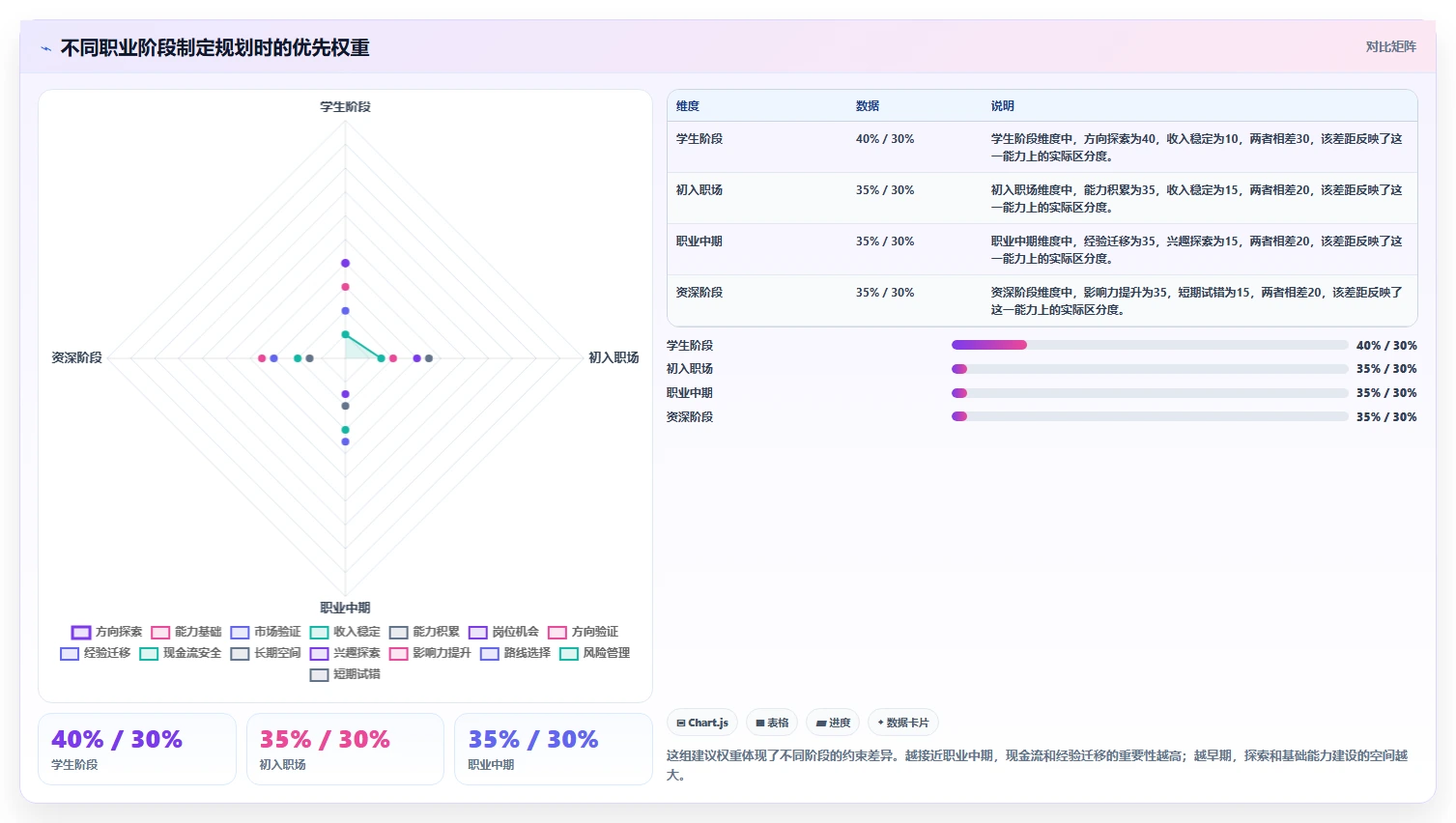Click the chart icon beside the page title

[45, 48]
